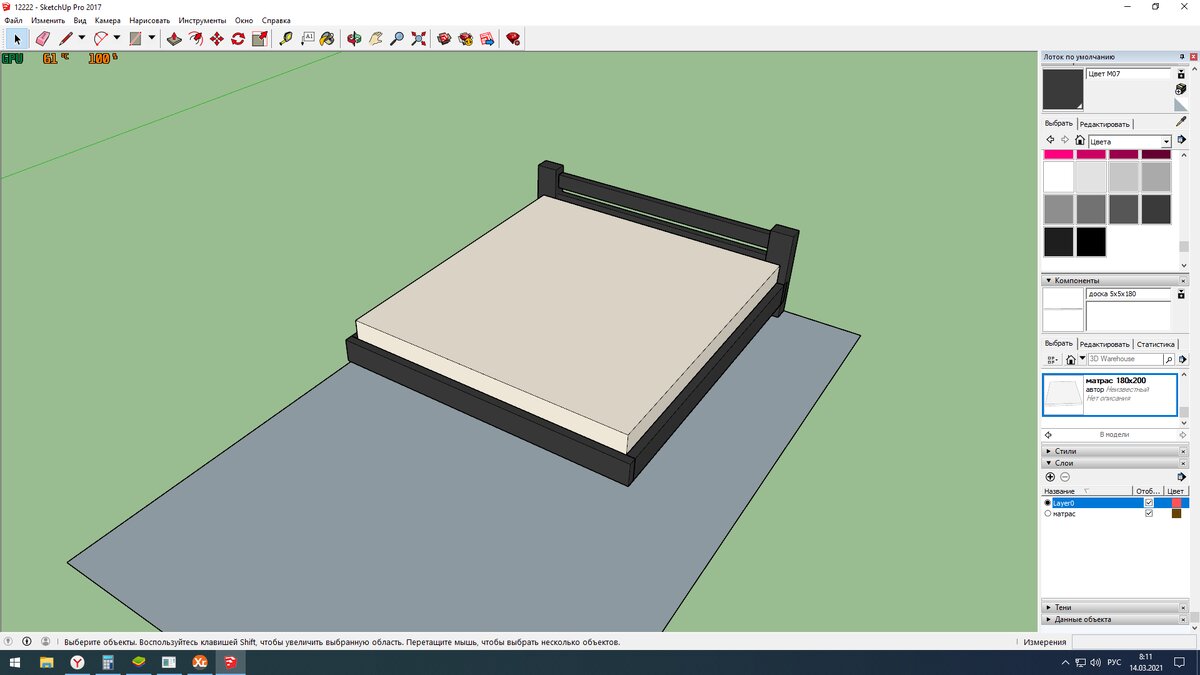Click the material name field Цвет M07
Viewport: 1200px width, 675px height.
(x=1128, y=74)
